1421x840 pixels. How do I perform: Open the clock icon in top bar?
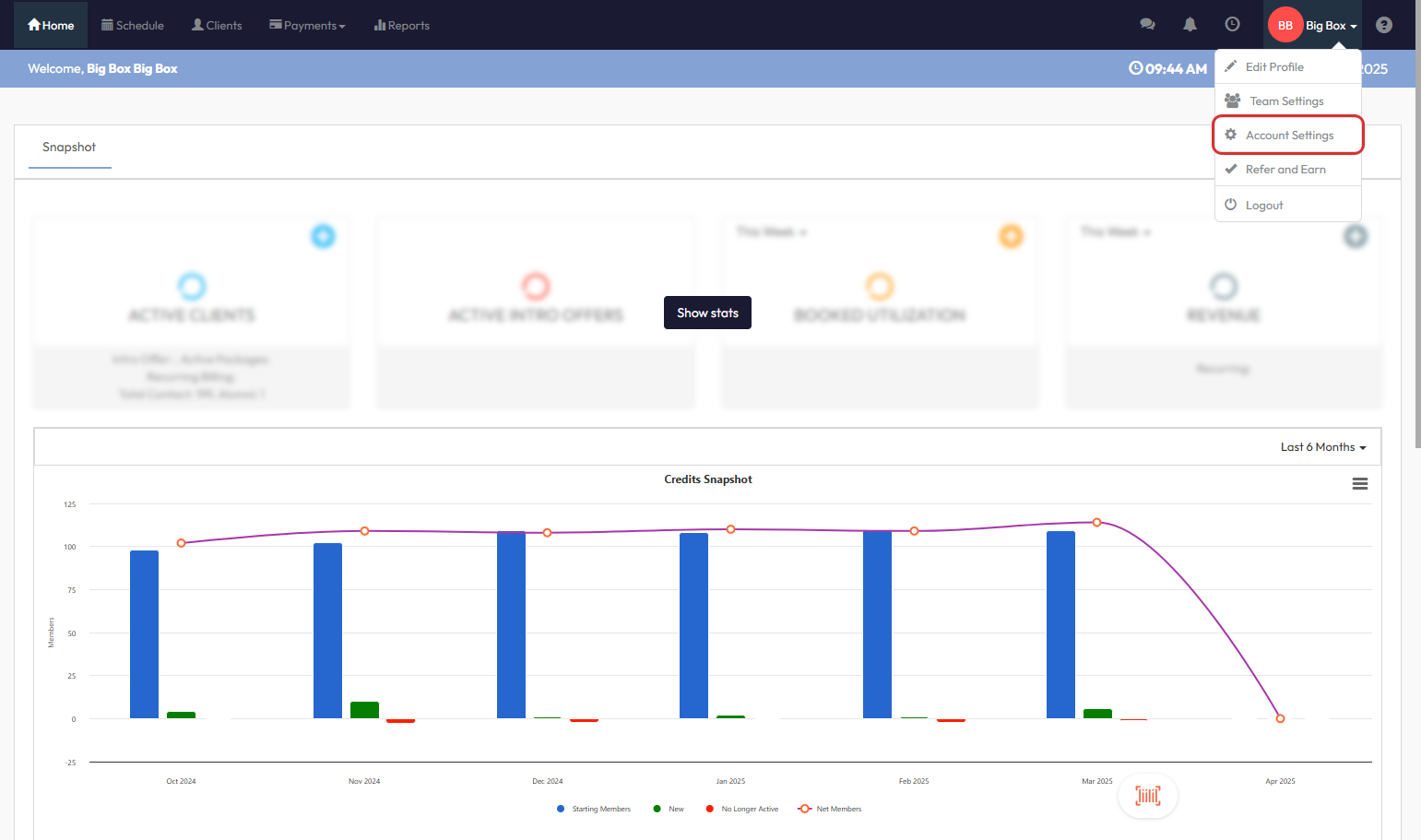1232,25
